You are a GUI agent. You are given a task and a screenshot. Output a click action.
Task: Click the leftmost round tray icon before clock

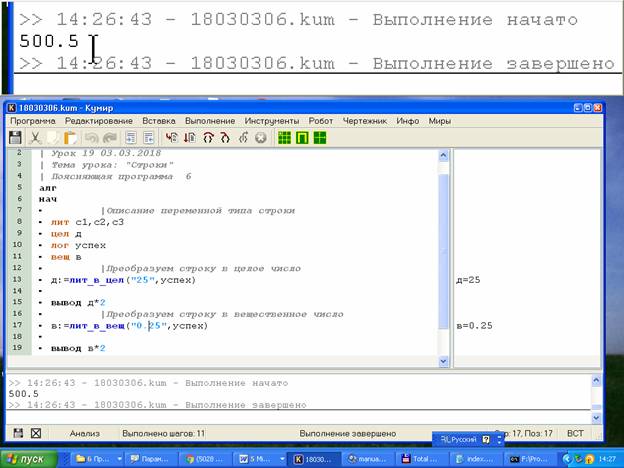click(567, 459)
